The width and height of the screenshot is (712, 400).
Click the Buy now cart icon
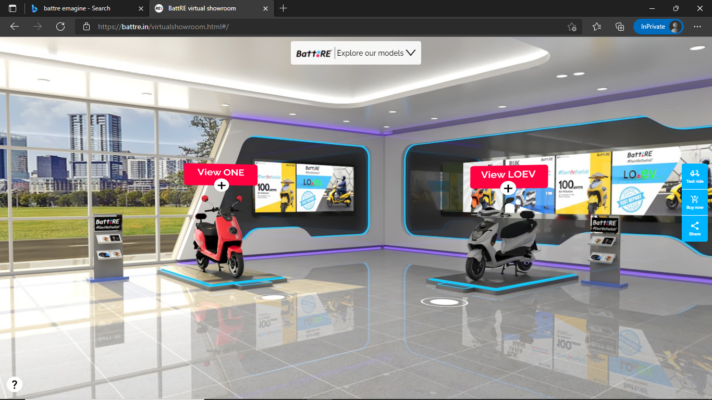pos(694,202)
